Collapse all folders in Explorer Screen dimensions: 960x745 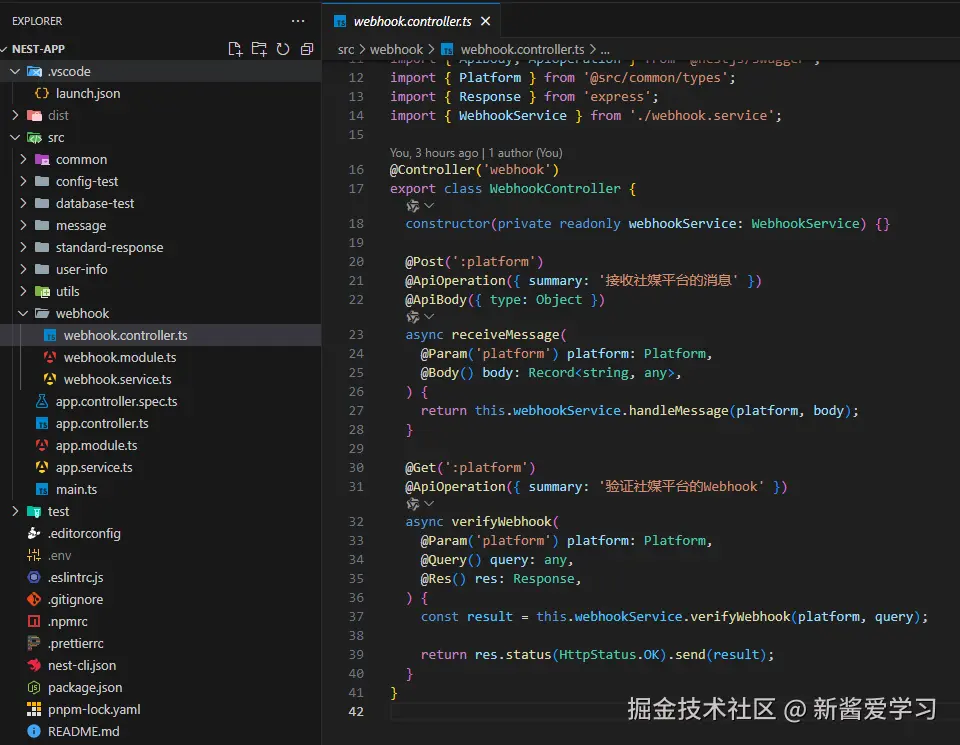point(307,49)
